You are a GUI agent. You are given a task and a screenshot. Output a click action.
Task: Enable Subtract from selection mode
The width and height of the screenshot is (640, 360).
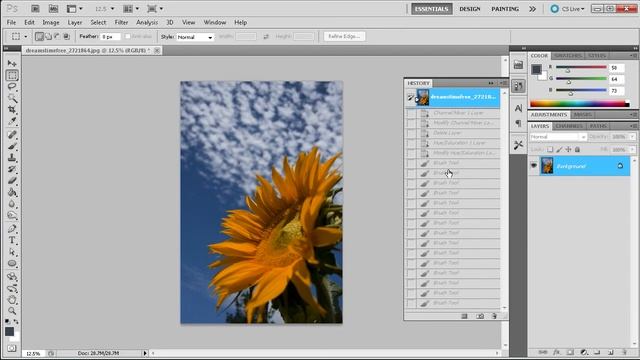tap(57, 36)
